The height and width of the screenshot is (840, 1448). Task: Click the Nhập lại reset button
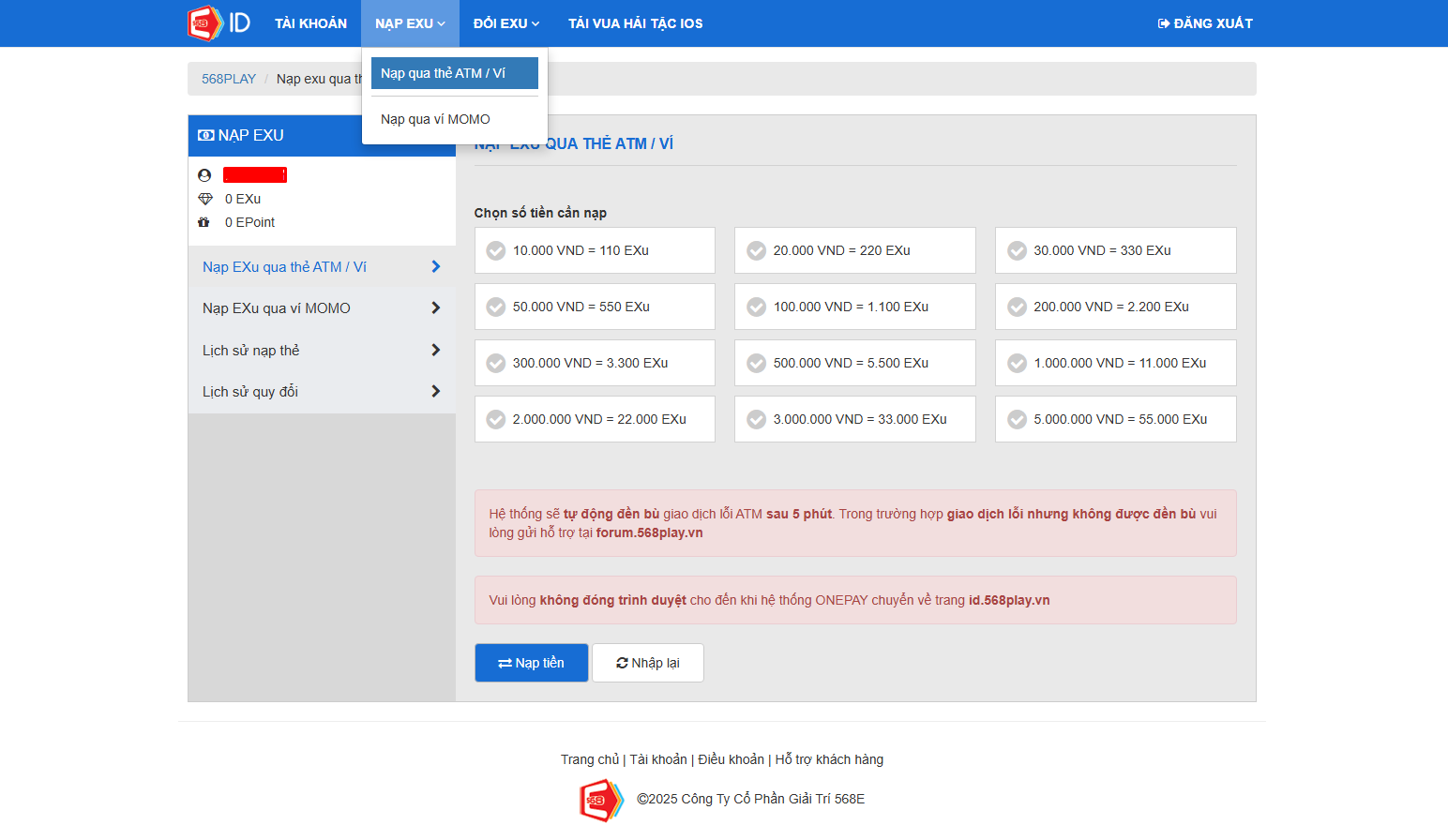click(648, 663)
